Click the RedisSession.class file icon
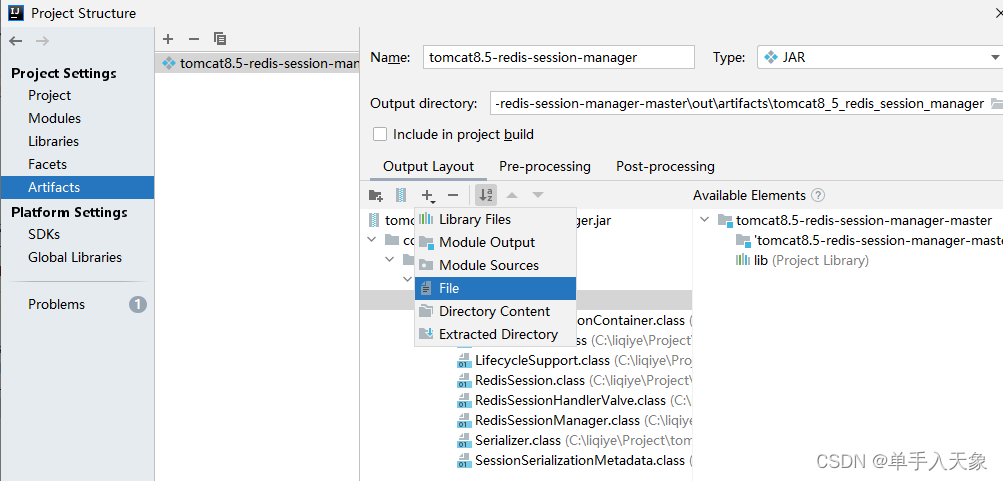Image resolution: width=1003 pixels, height=481 pixels. pyautogui.click(x=464, y=381)
